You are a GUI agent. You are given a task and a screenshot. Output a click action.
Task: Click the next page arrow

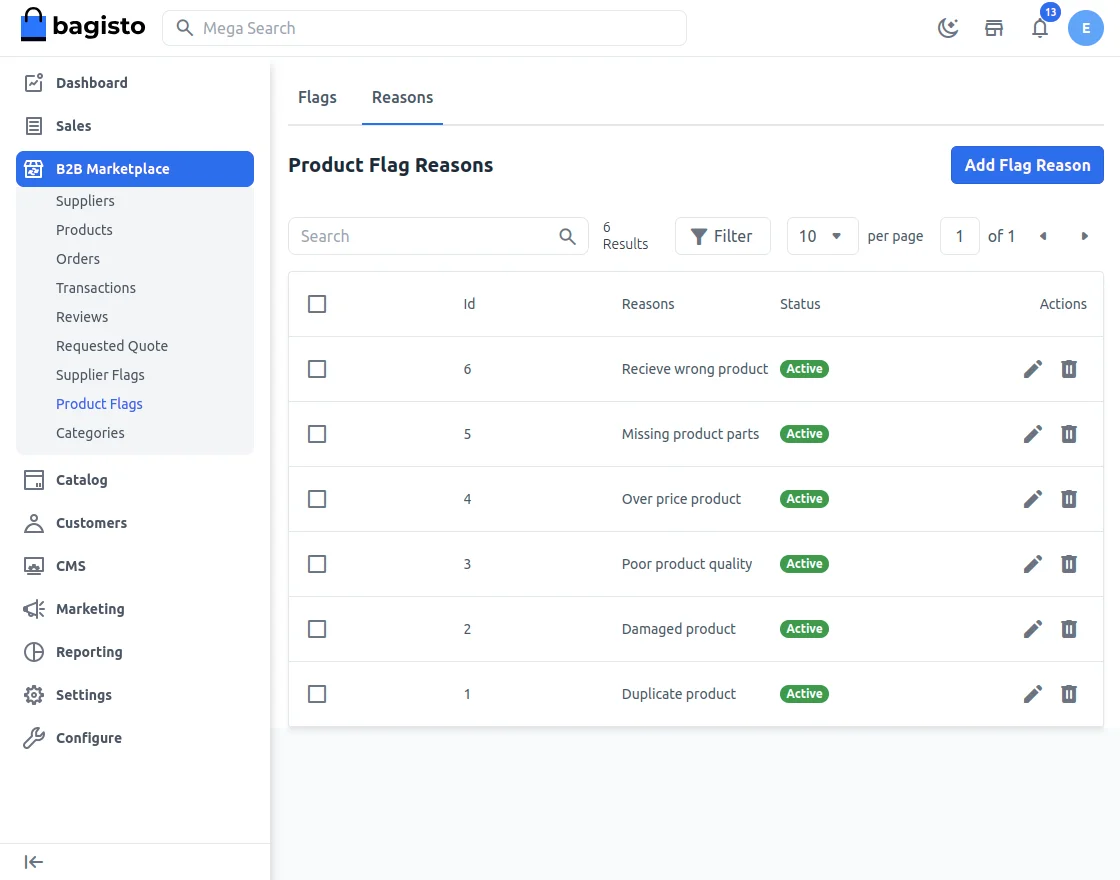[x=1084, y=236]
